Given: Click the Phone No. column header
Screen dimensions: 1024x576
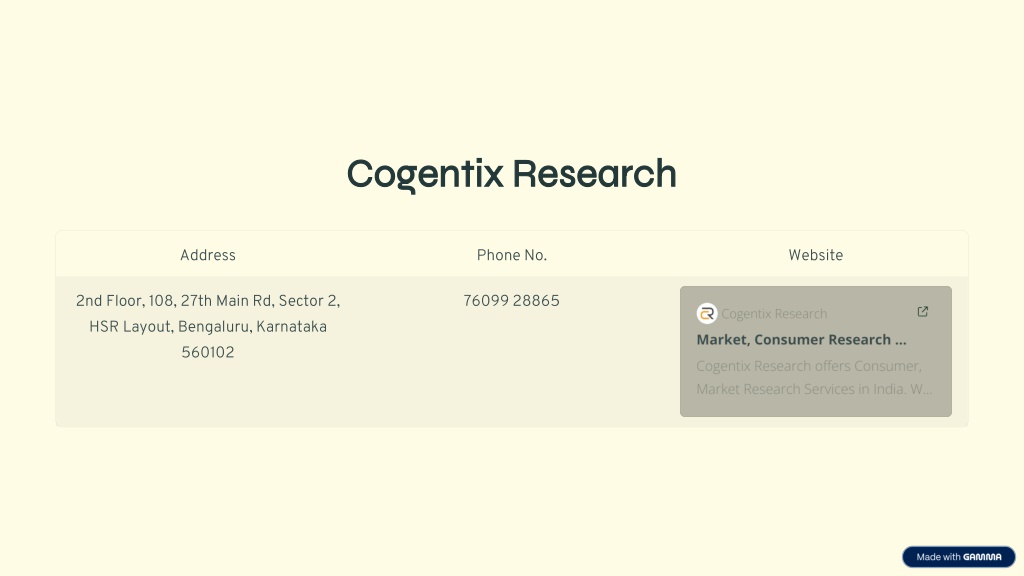Looking at the screenshot, I should [x=511, y=255].
